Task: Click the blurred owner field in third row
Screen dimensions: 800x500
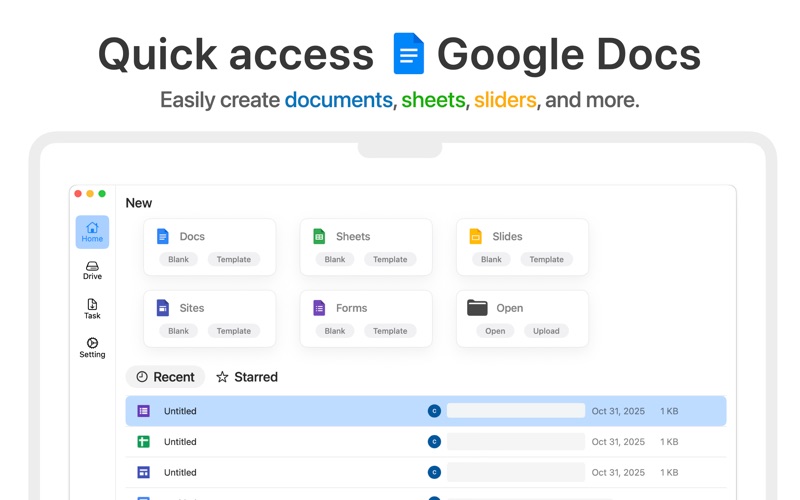Action: tap(516, 472)
